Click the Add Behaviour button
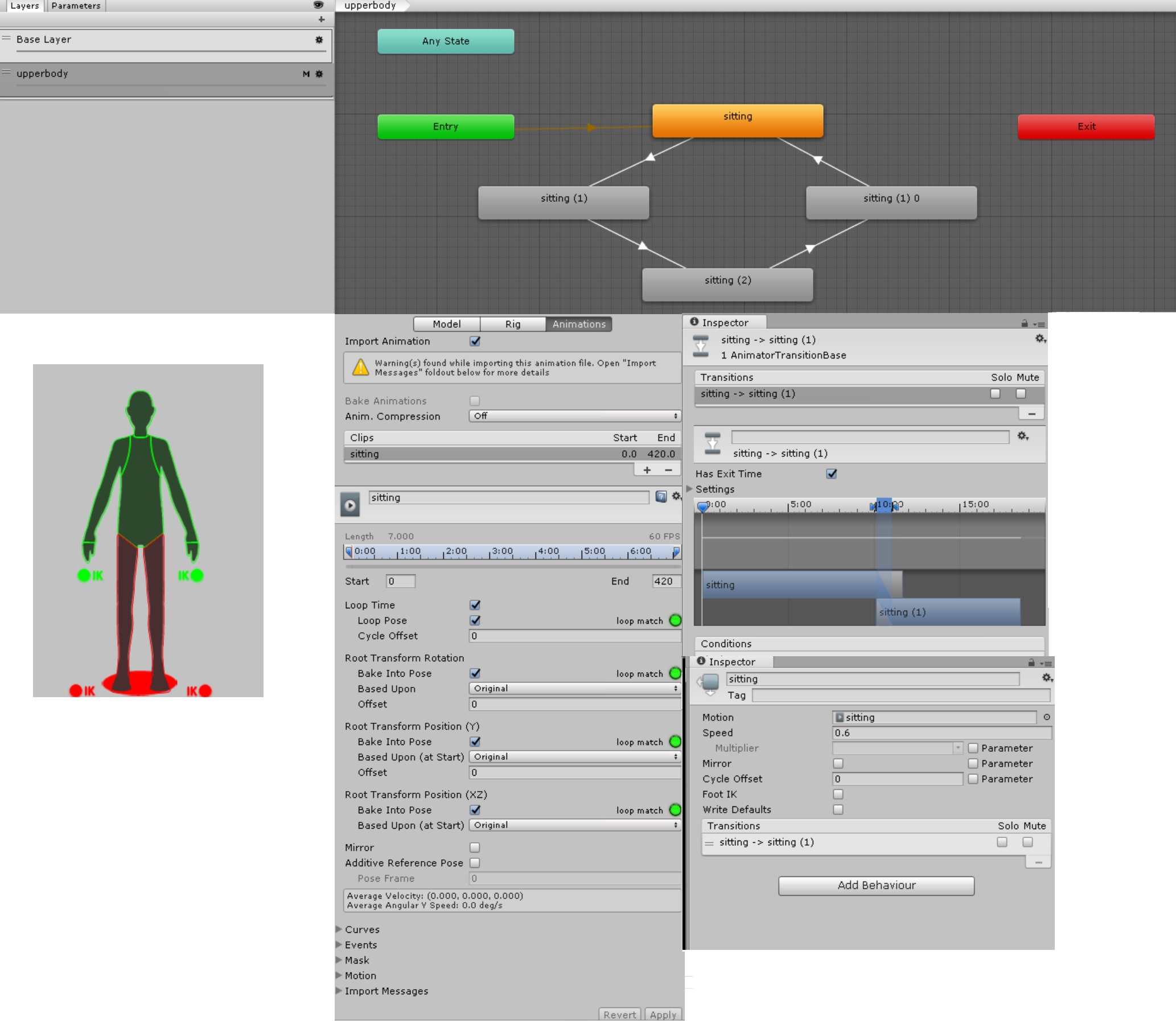The width and height of the screenshot is (1176, 1021). (x=875, y=886)
